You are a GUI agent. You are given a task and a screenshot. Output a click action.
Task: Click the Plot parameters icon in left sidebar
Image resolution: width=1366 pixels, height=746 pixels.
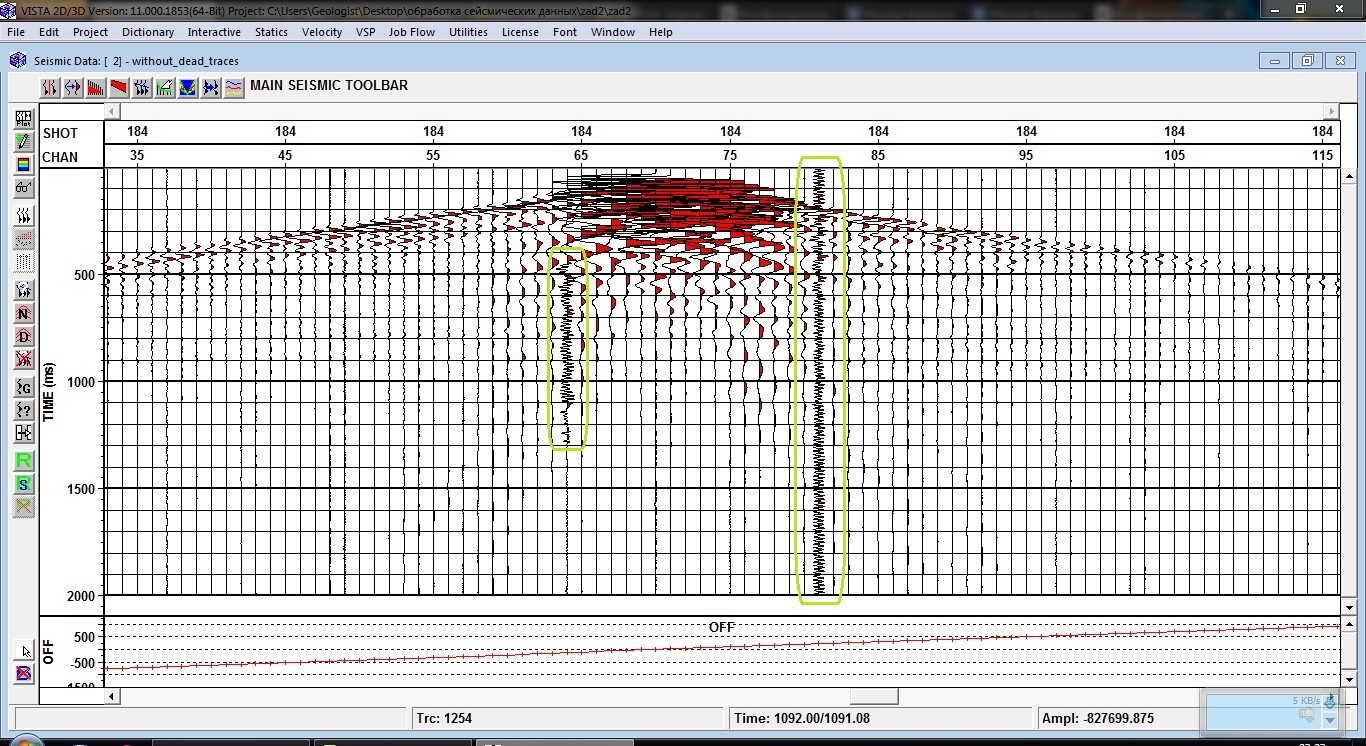(x=24, y=119)
